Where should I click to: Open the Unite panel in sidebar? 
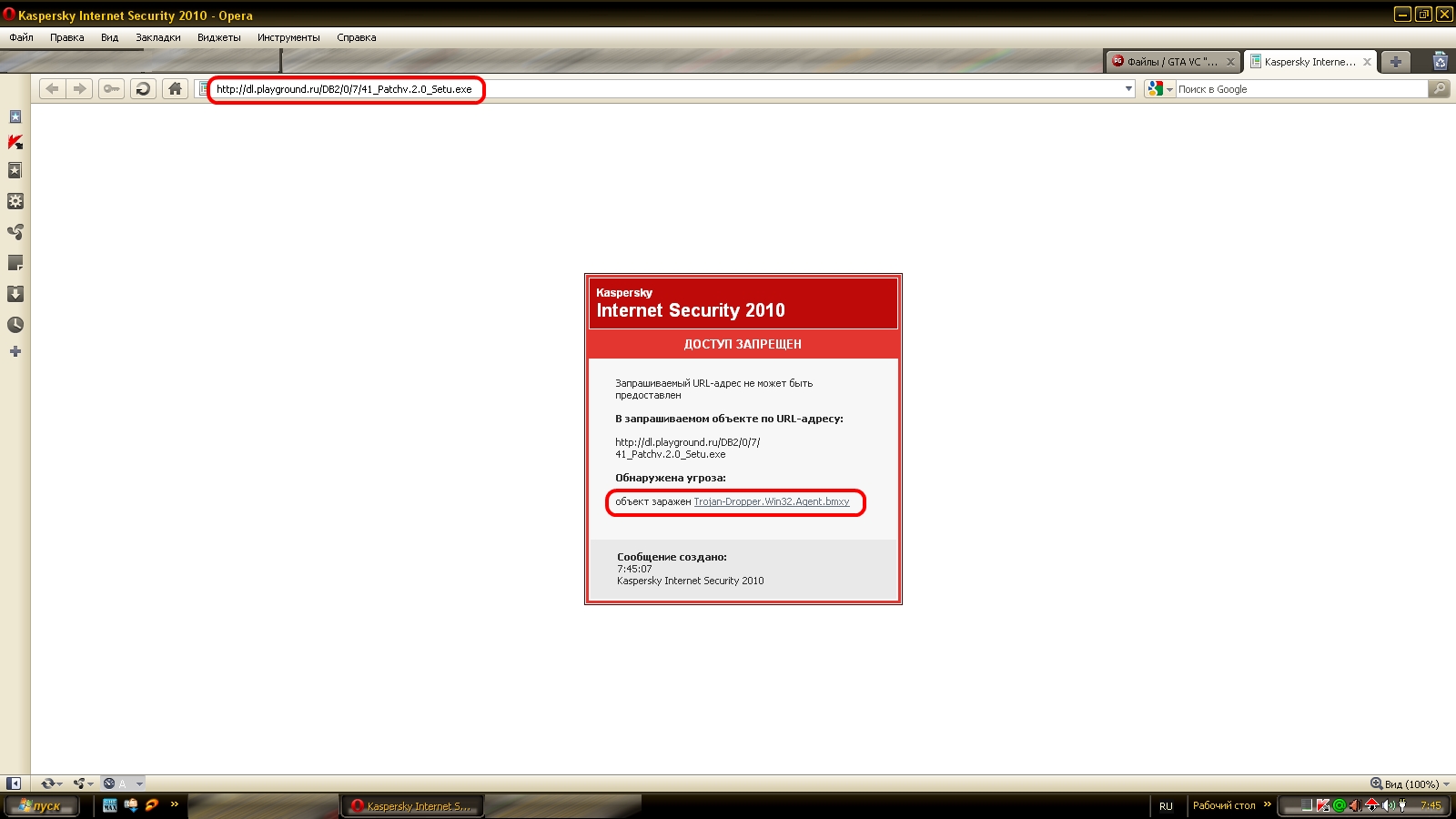point(15,232)
